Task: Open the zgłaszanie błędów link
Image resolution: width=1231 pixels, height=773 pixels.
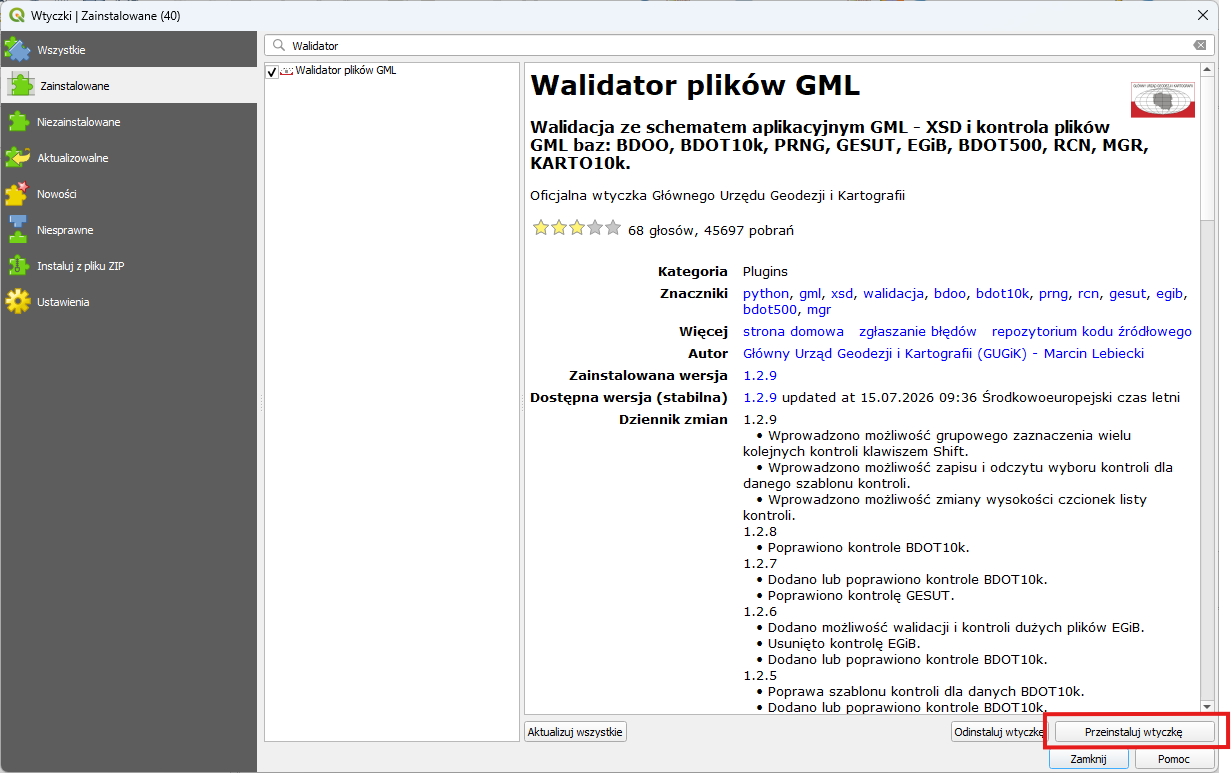Action: [917, 331]
